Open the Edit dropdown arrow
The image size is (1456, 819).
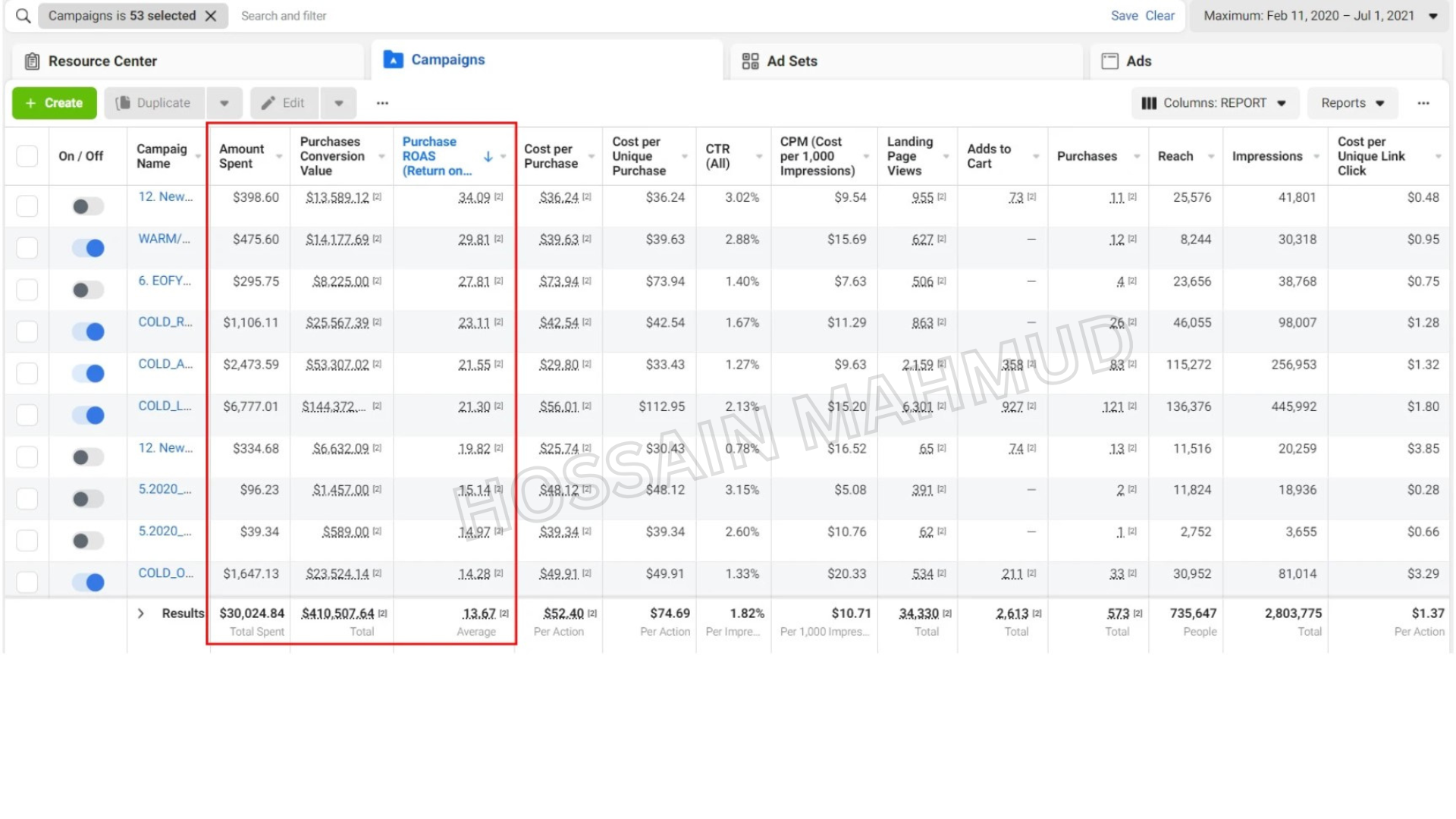(x=339, y=103)
